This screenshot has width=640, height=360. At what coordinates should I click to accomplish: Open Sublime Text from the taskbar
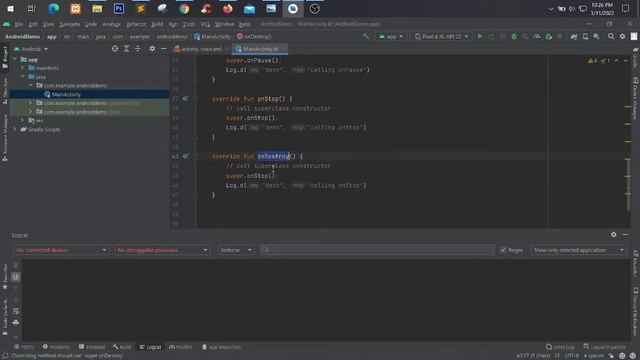click(x=140, y=9)
